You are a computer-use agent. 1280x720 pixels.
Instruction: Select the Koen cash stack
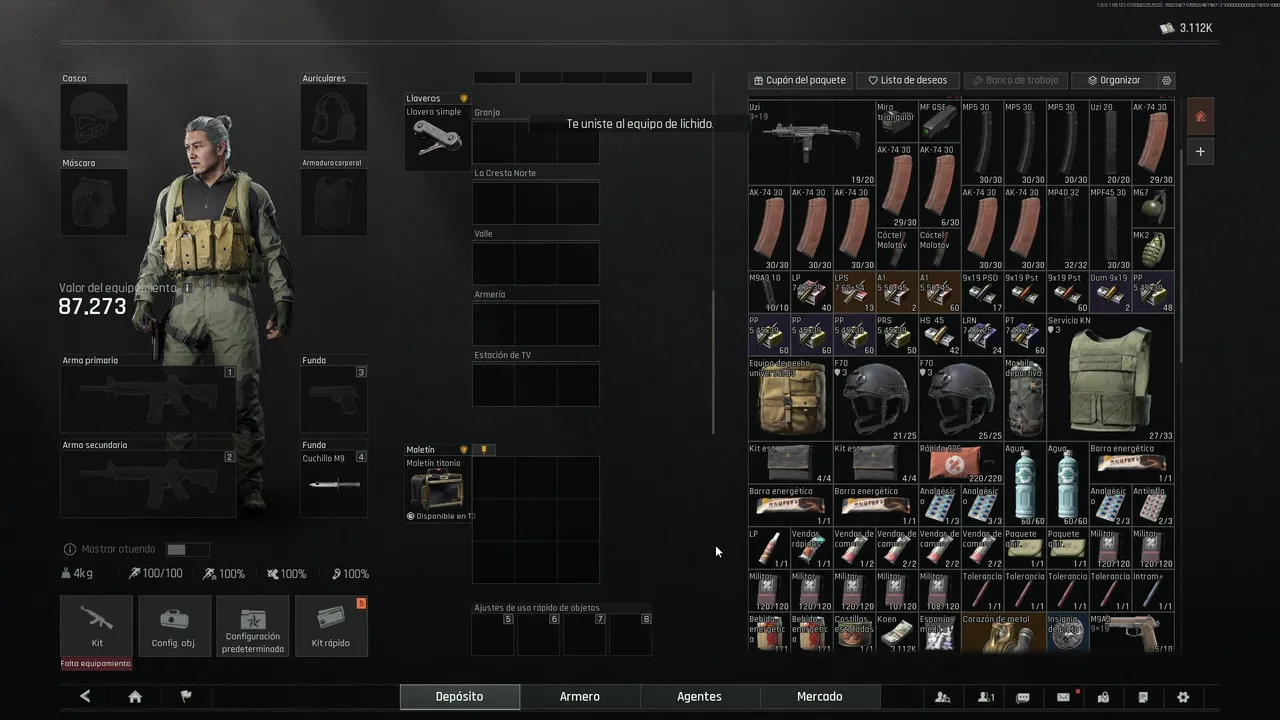pos(896,633)
